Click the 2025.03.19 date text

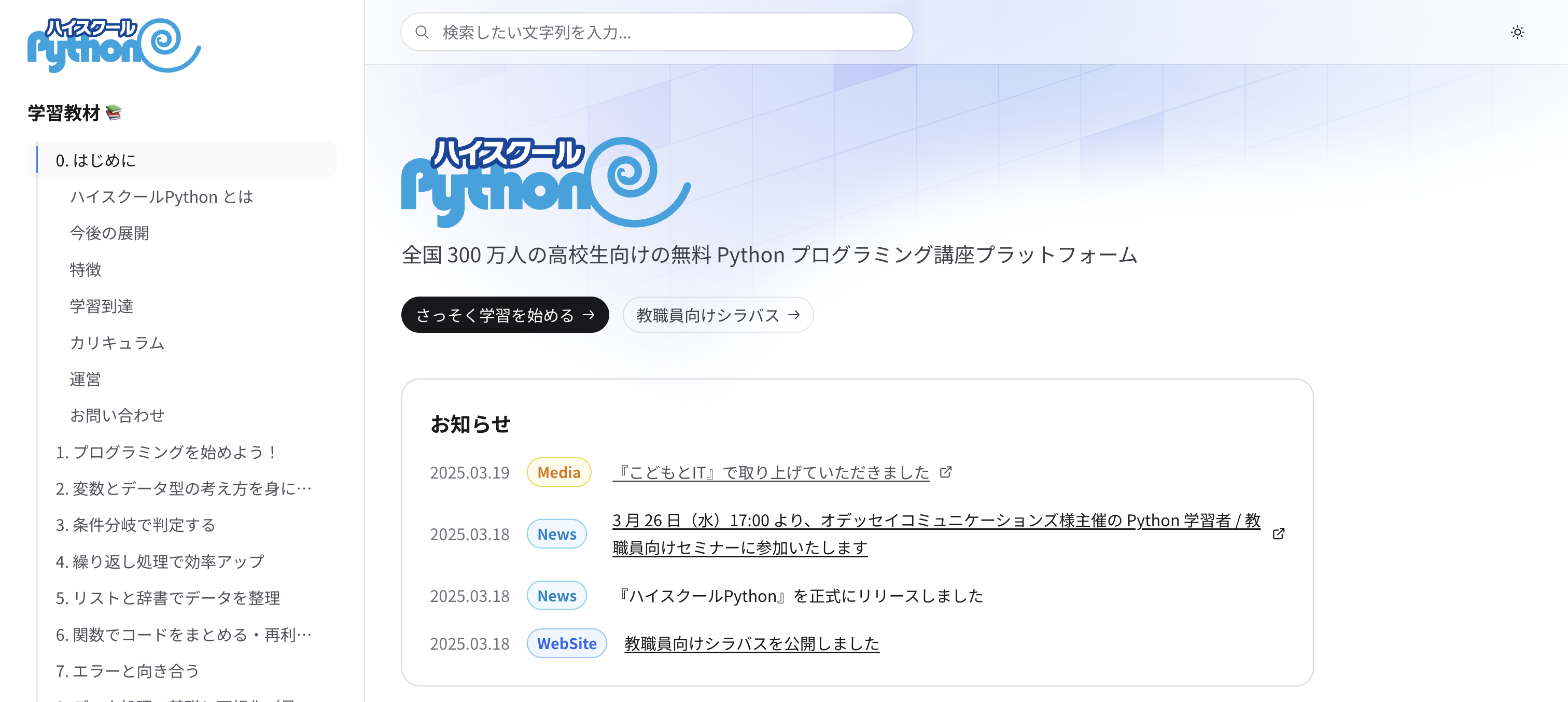pos(469,472)
